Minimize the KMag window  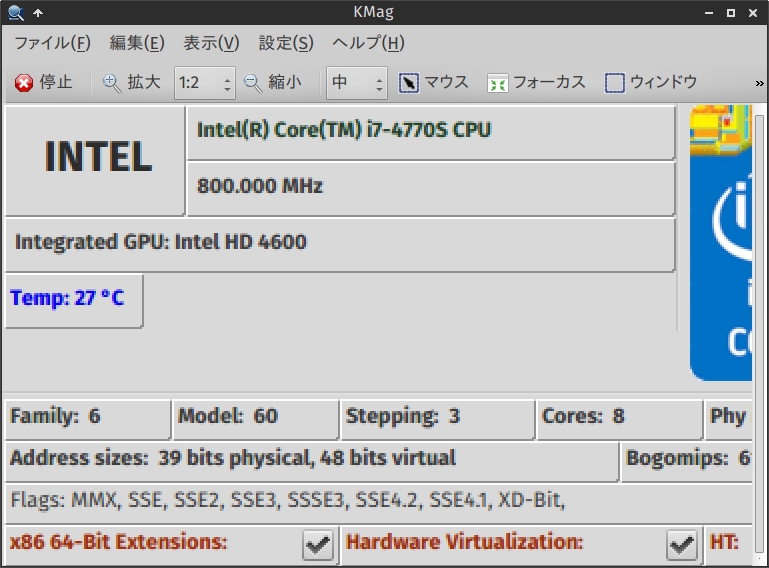[709, 13]
